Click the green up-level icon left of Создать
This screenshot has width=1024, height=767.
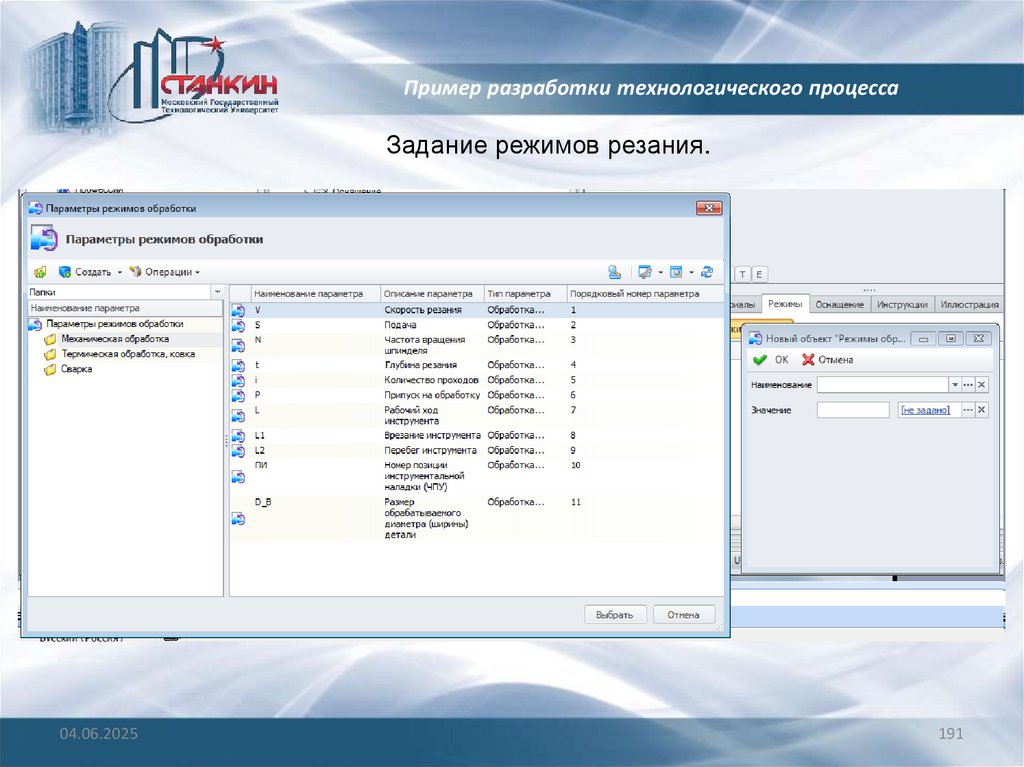coord(40,272)
